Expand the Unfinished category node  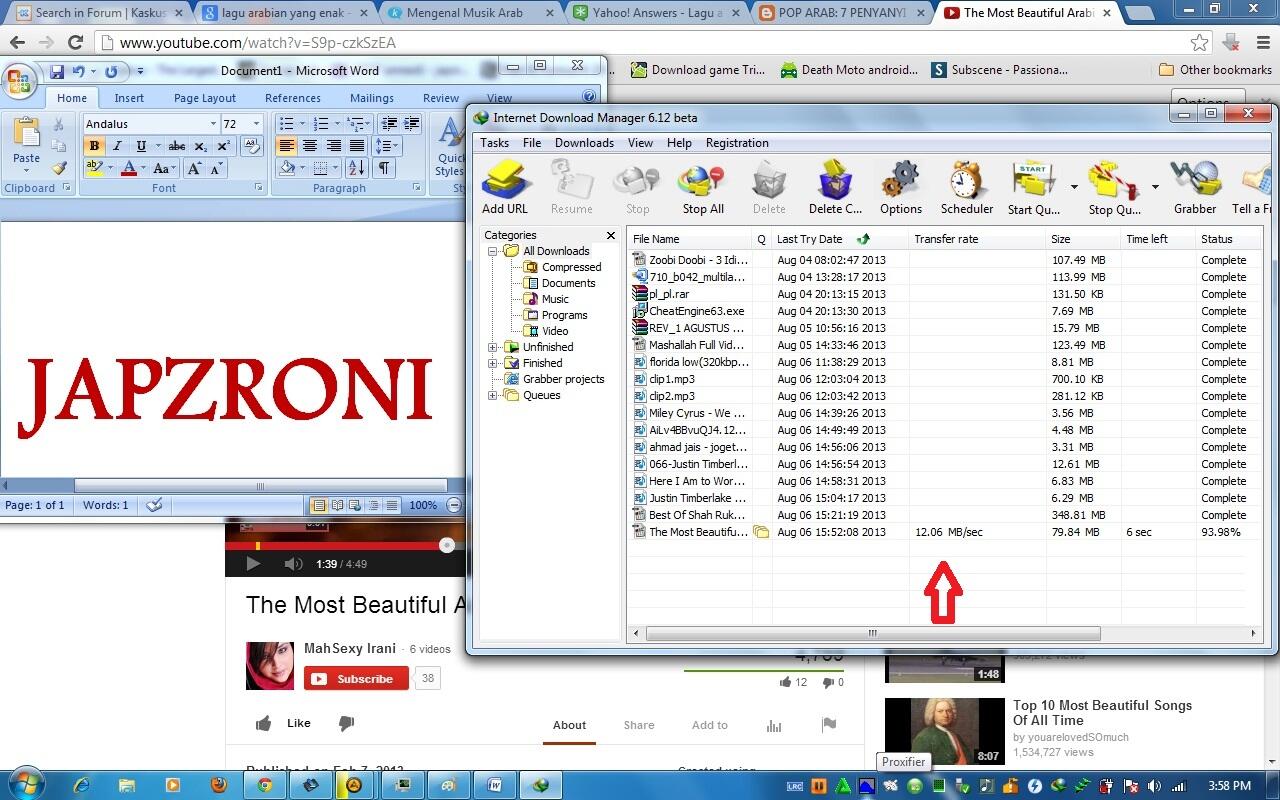493,347
